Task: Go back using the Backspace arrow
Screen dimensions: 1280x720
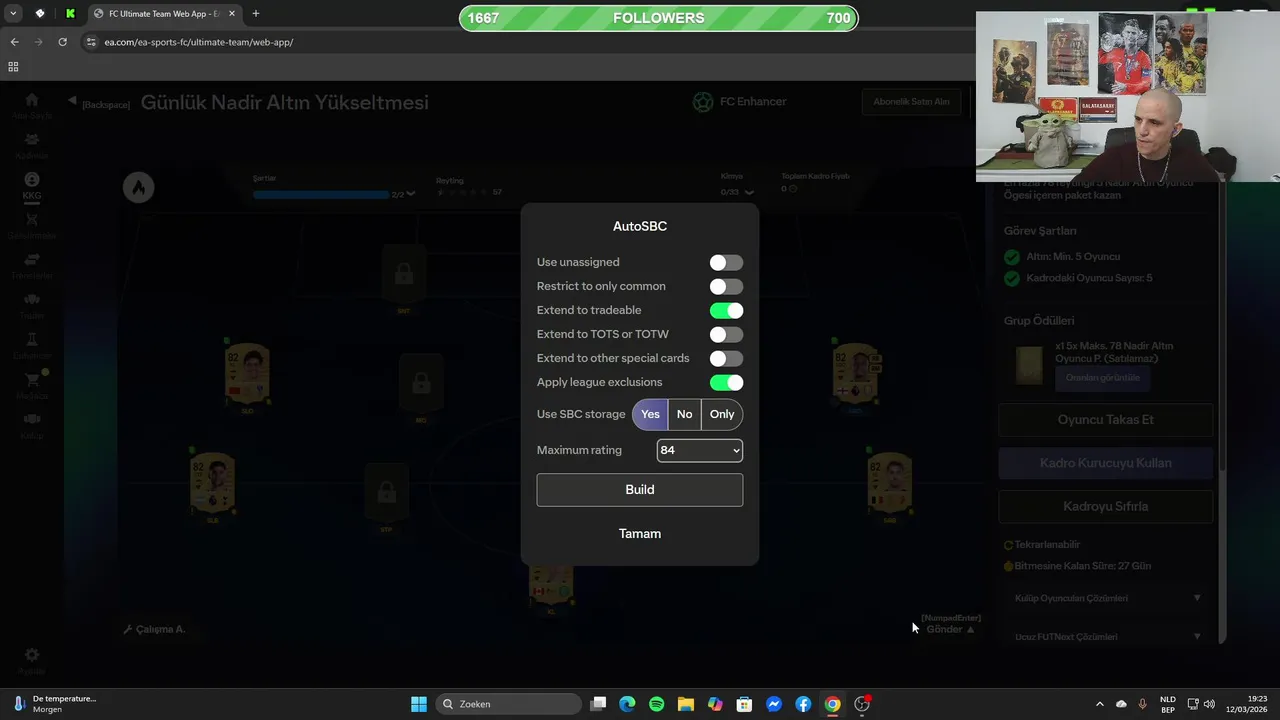Action: (72, 102)
